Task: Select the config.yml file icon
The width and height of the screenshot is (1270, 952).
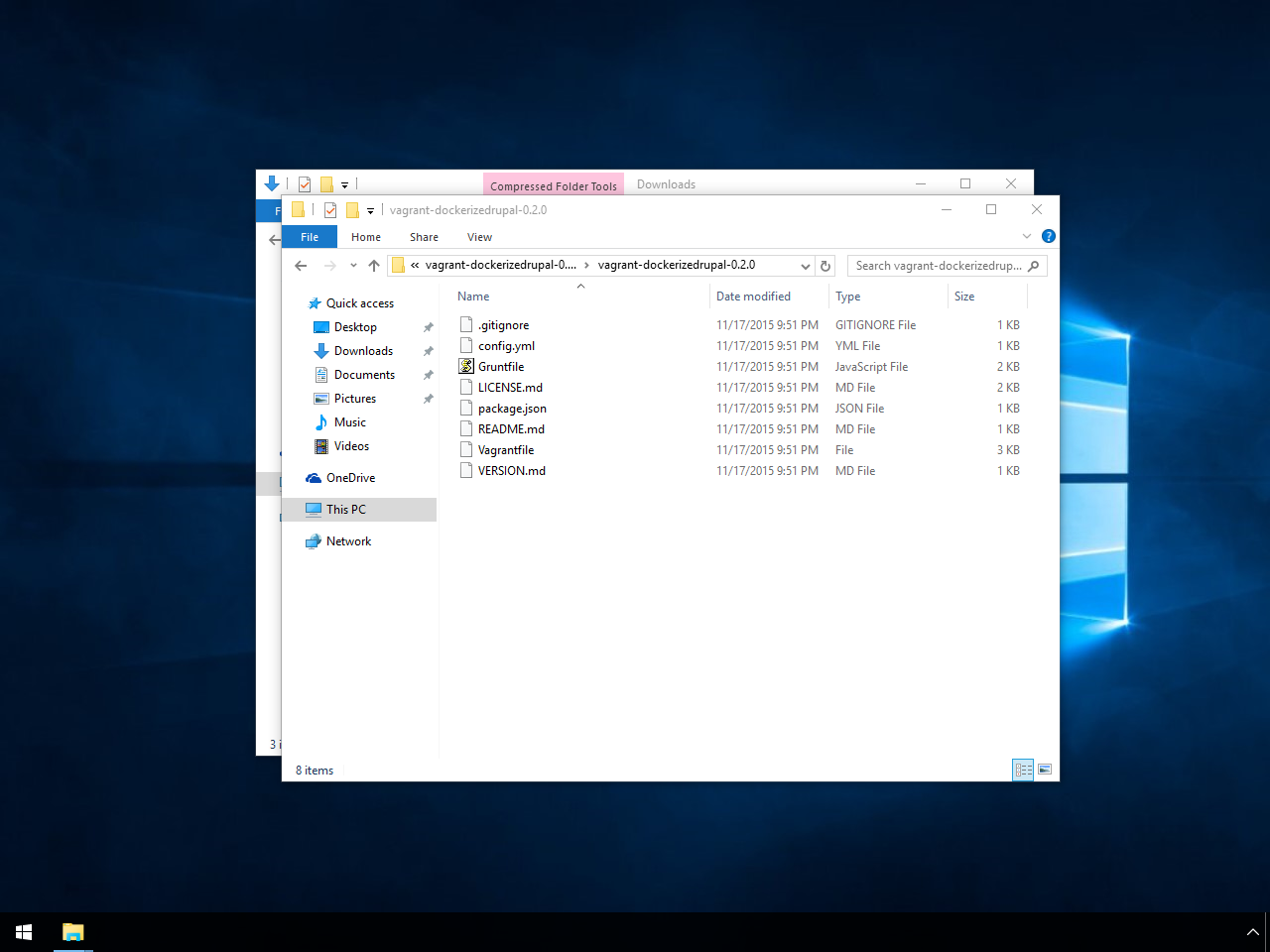Action: coord(466,345)
